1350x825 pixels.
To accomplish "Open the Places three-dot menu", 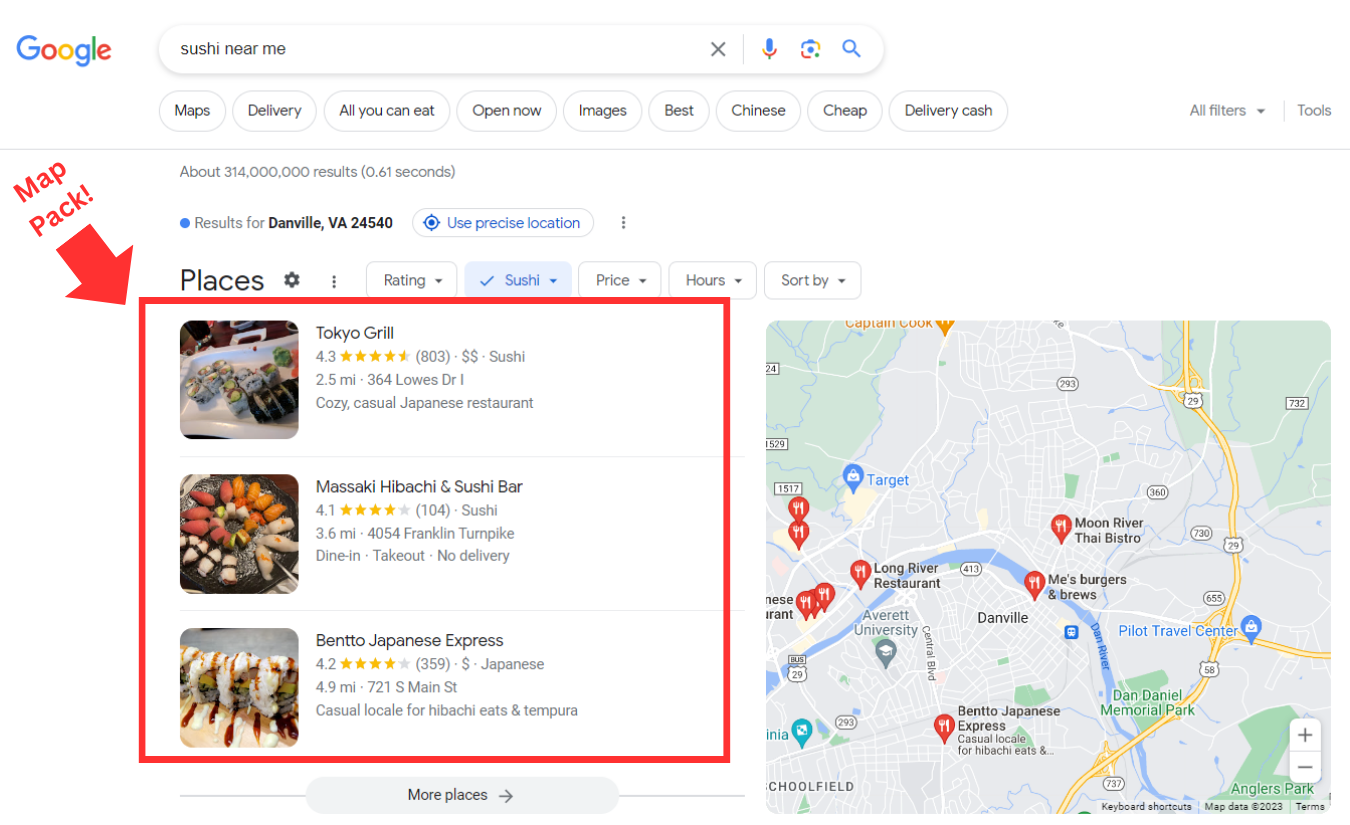I will 334,281.
